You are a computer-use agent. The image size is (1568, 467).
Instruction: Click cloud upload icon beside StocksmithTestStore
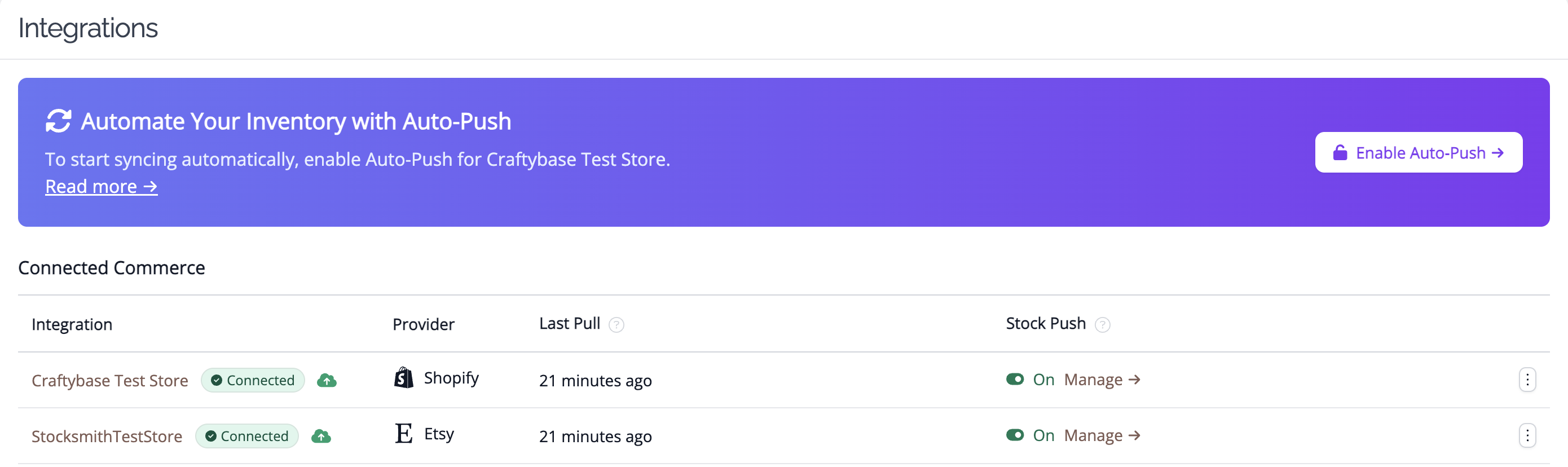pos(321,436)
